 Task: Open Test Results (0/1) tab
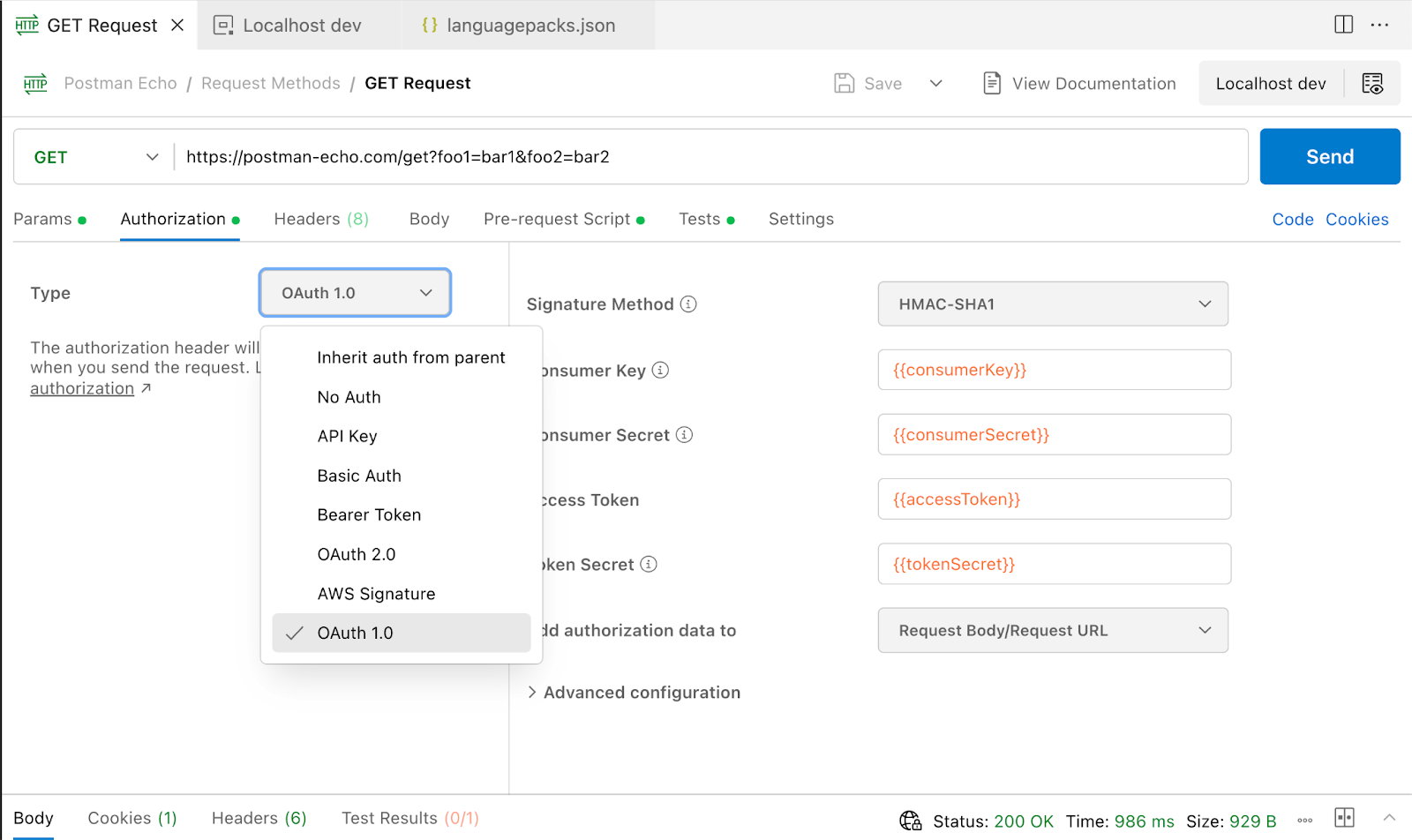coord(410,818)
